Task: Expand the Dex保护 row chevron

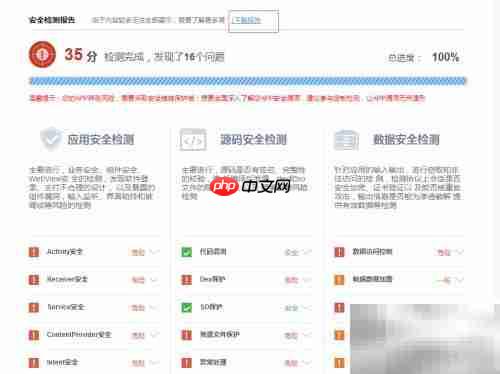Action: point(307,280)
